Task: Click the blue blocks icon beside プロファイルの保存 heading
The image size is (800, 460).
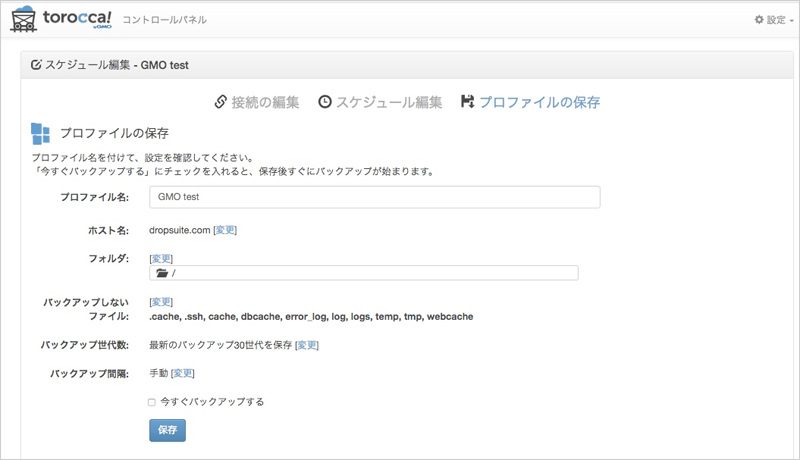Action: [40, 134]
